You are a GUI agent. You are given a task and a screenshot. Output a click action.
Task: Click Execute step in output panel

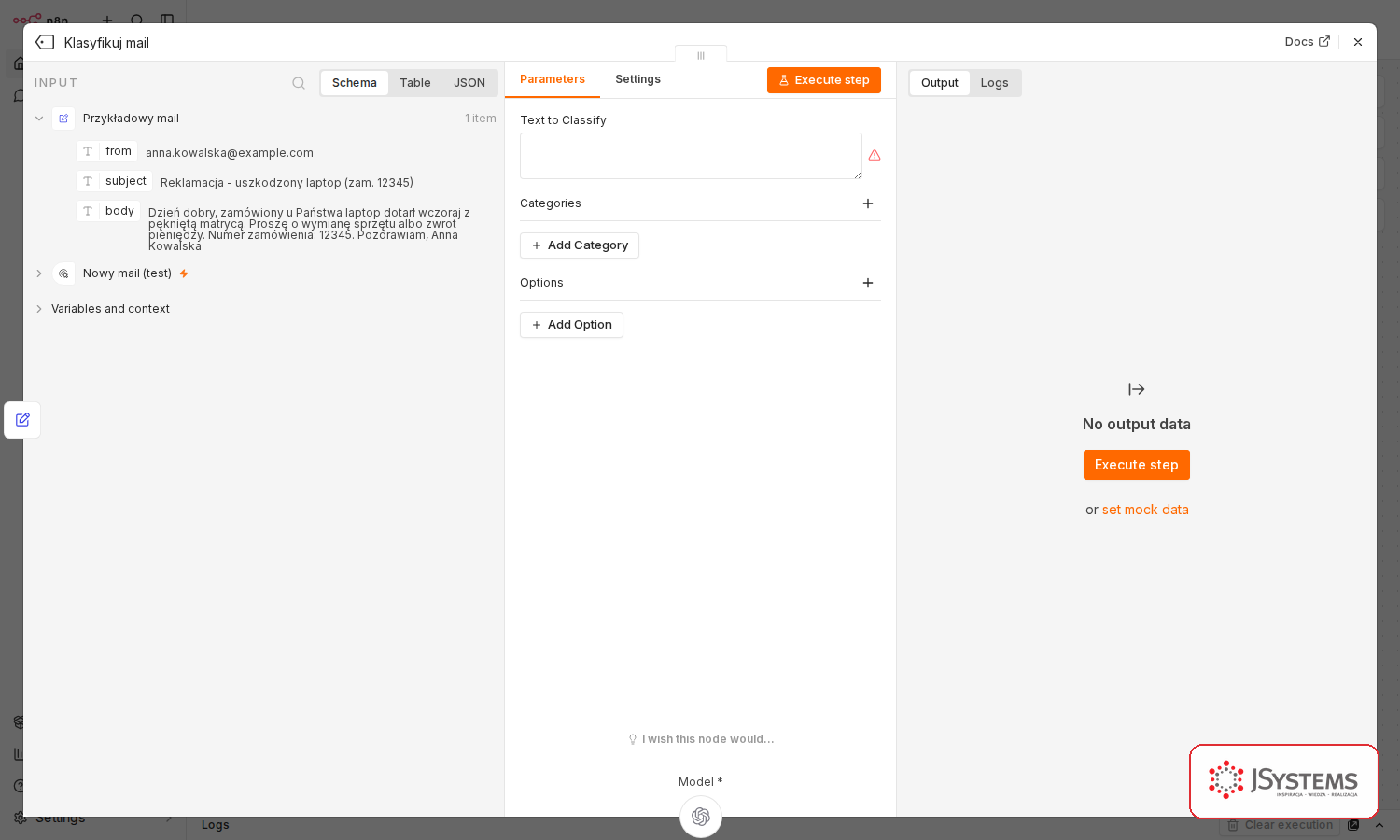coord(1137,465)
